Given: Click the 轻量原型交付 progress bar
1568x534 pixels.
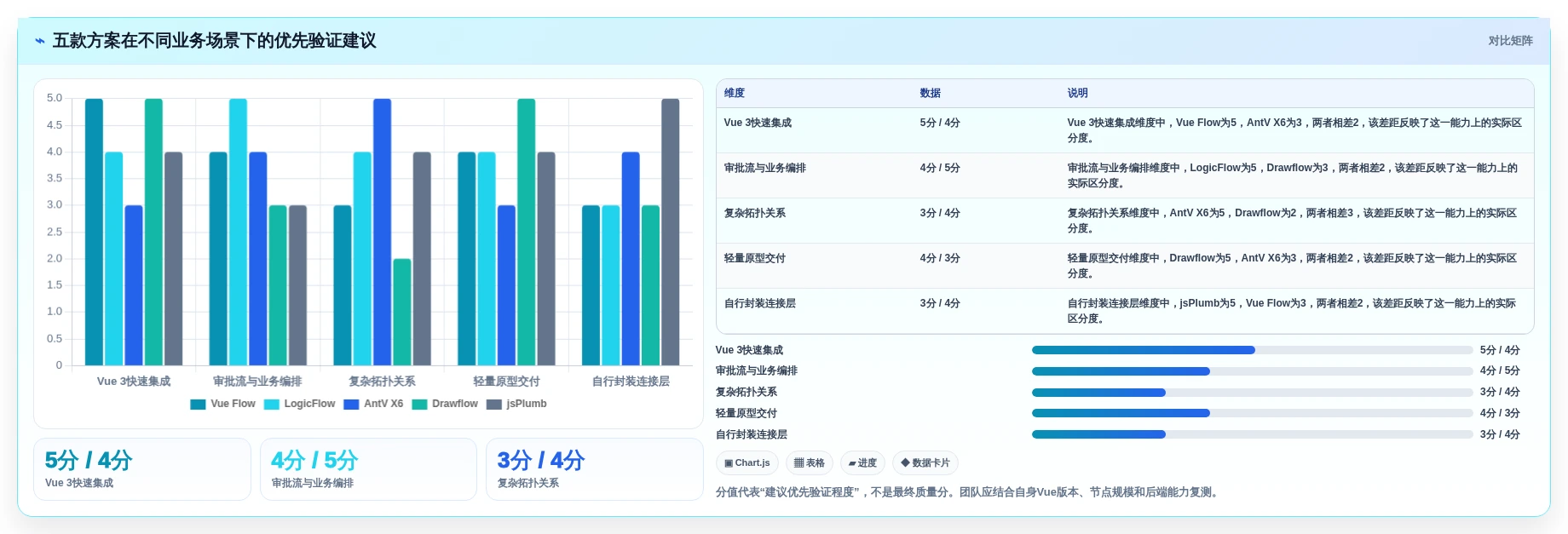Looking at the screenshot, I should coord(1252,413).
